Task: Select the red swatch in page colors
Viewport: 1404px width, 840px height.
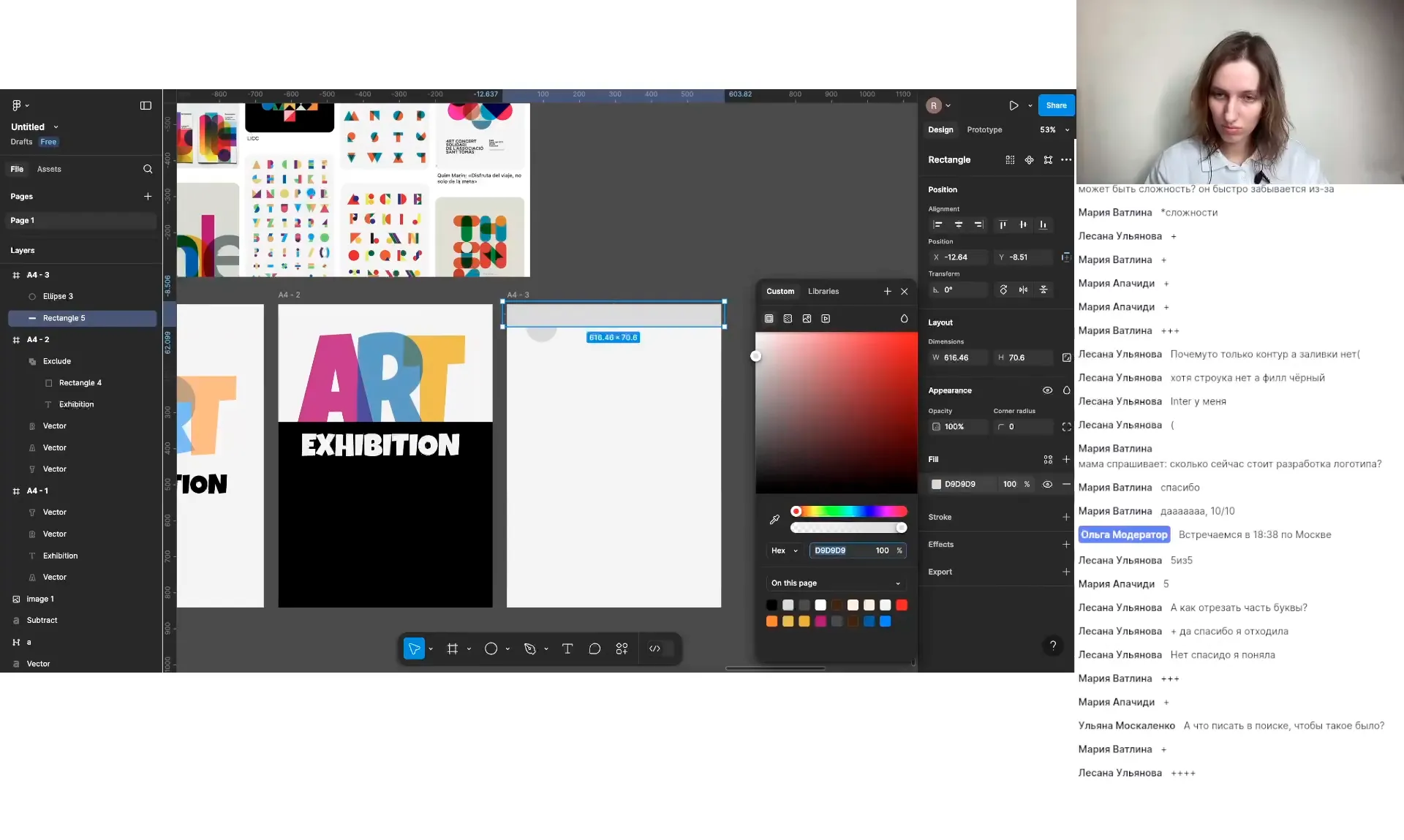Action: point(902,605)
